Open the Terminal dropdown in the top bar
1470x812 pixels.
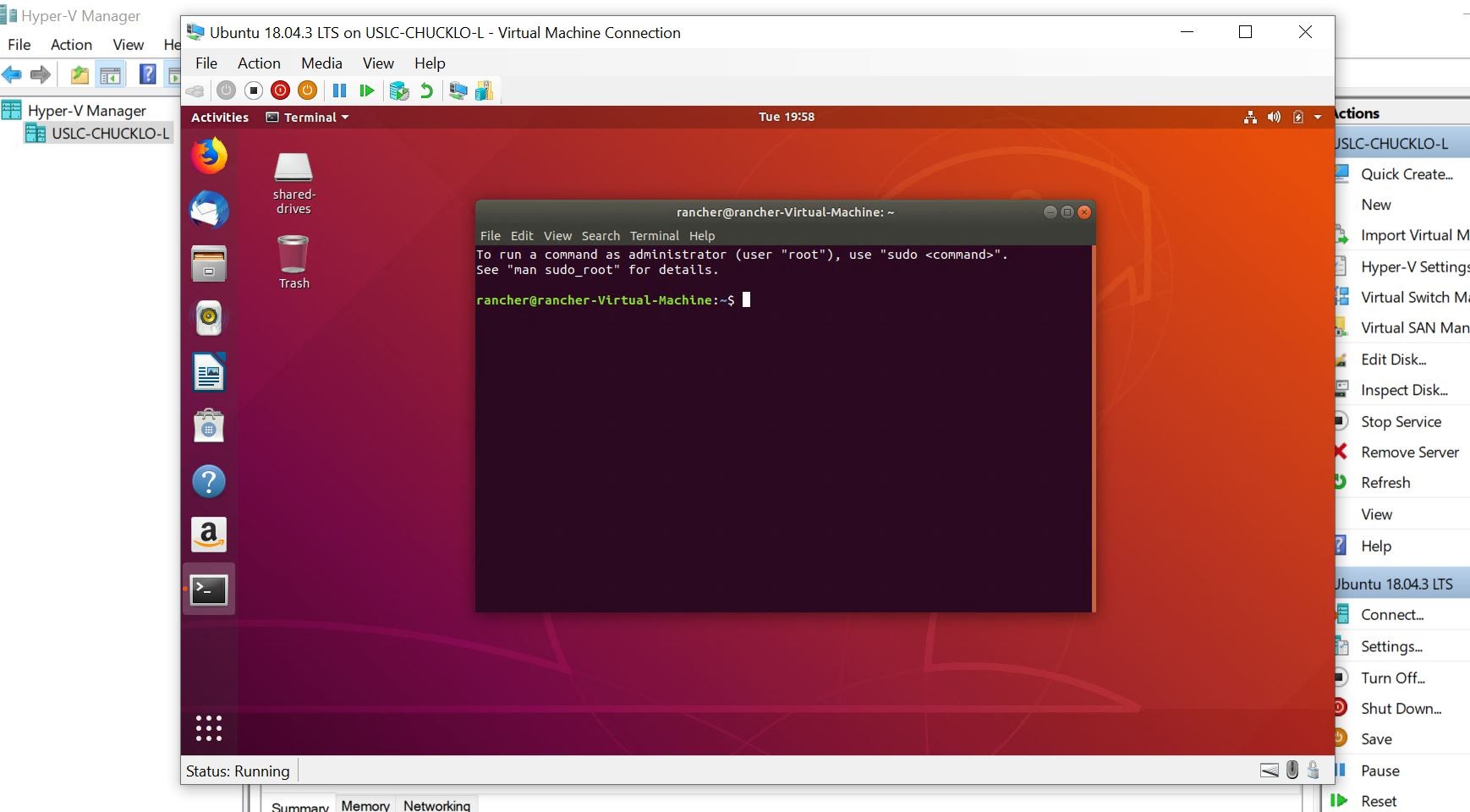(x=308, y=118)
